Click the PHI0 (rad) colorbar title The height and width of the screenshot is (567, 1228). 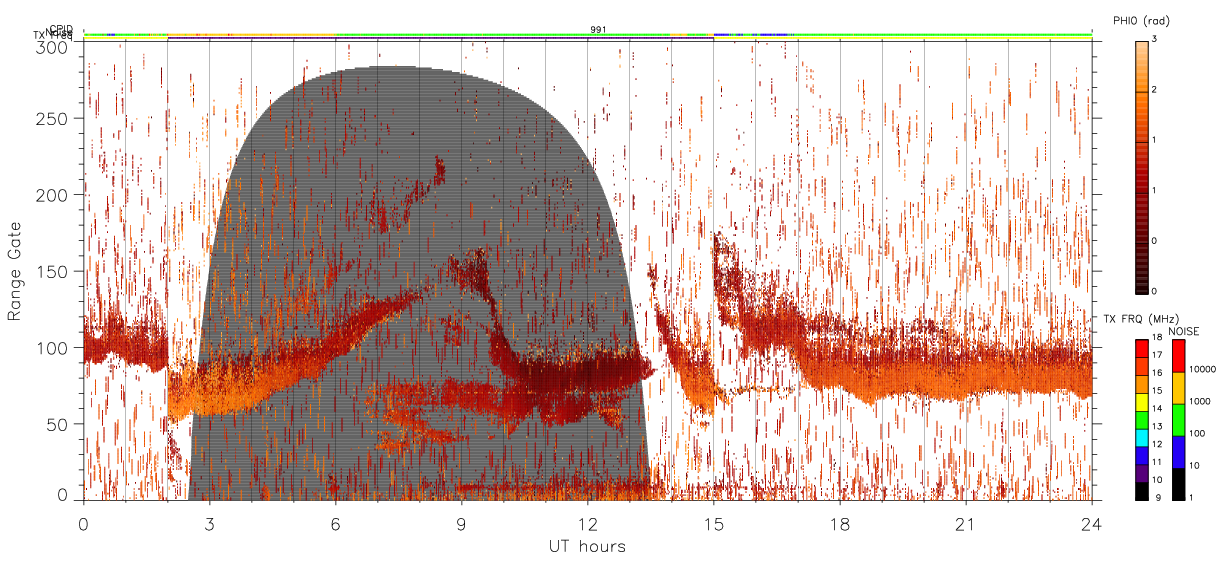[x=1141, y=21]
